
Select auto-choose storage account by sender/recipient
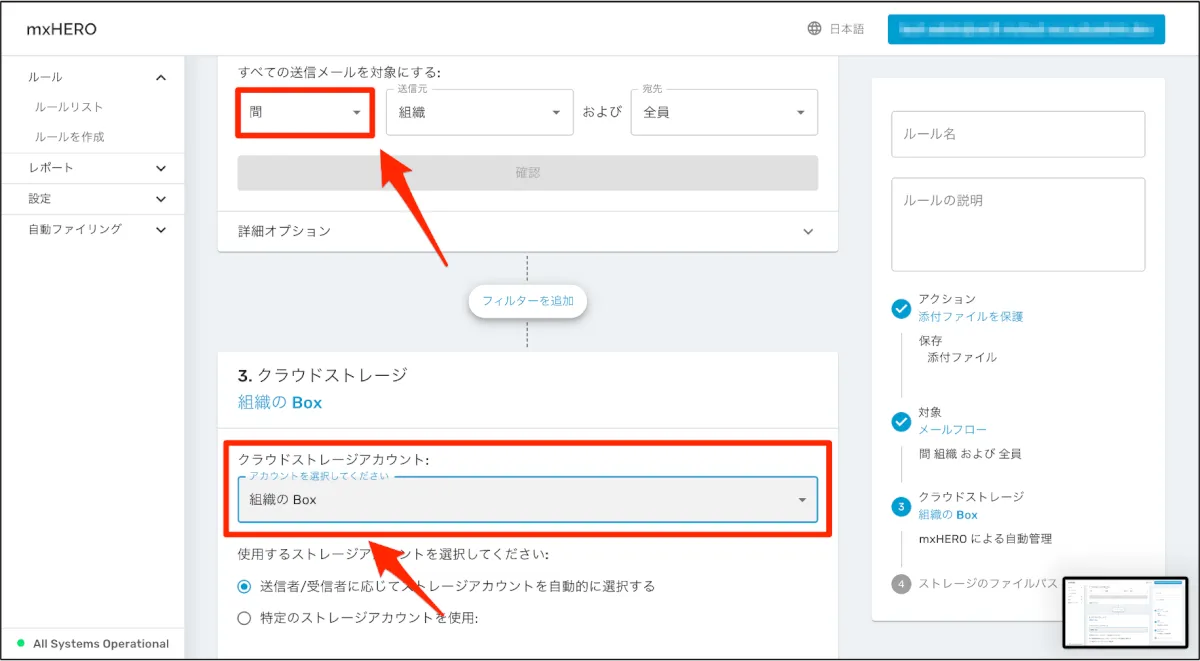244,586
